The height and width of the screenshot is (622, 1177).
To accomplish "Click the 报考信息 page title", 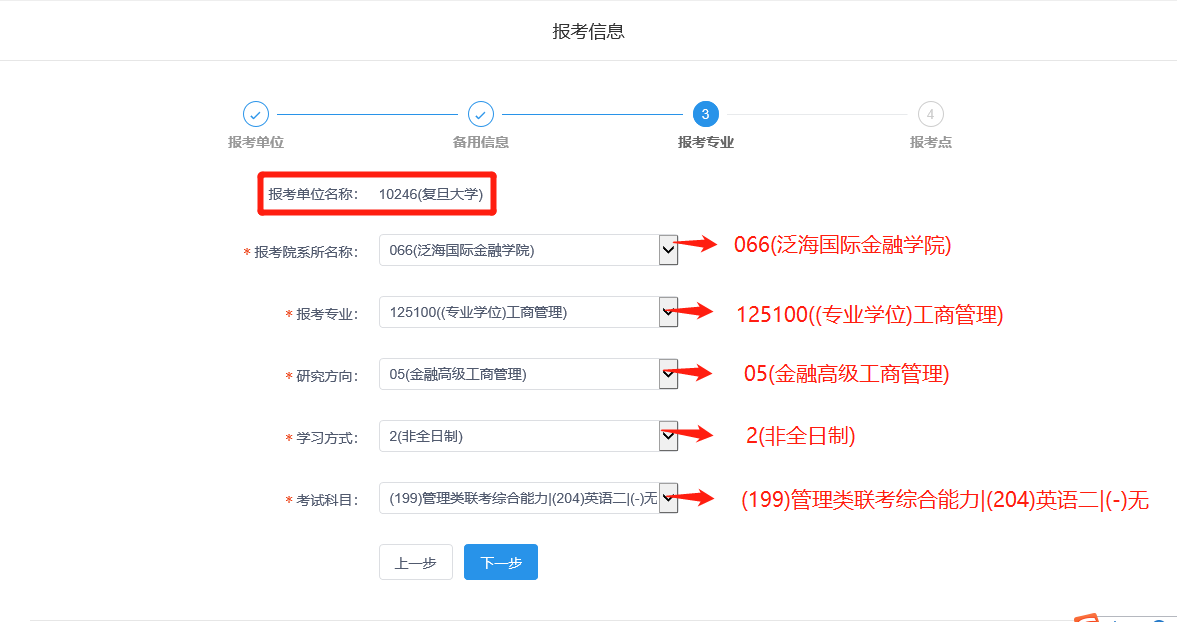I will 588,31.
